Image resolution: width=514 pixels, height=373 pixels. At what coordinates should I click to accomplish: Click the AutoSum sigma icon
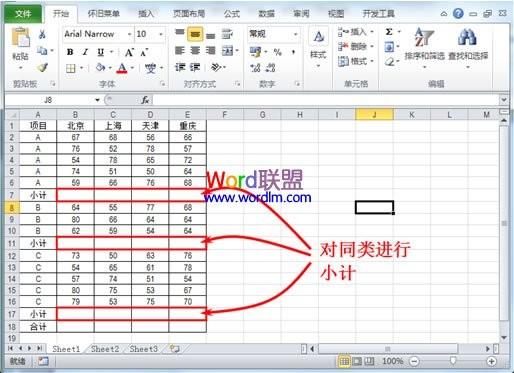(389, 32)
